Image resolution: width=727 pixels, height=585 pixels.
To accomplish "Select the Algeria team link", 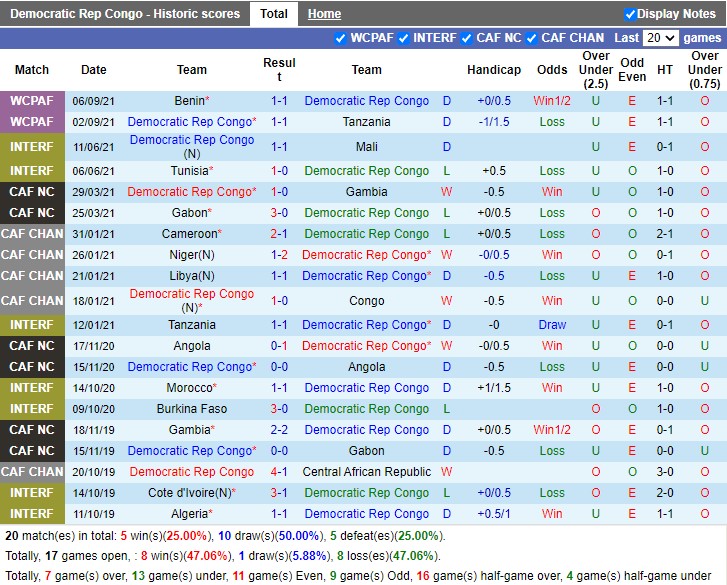I will 189,514.
